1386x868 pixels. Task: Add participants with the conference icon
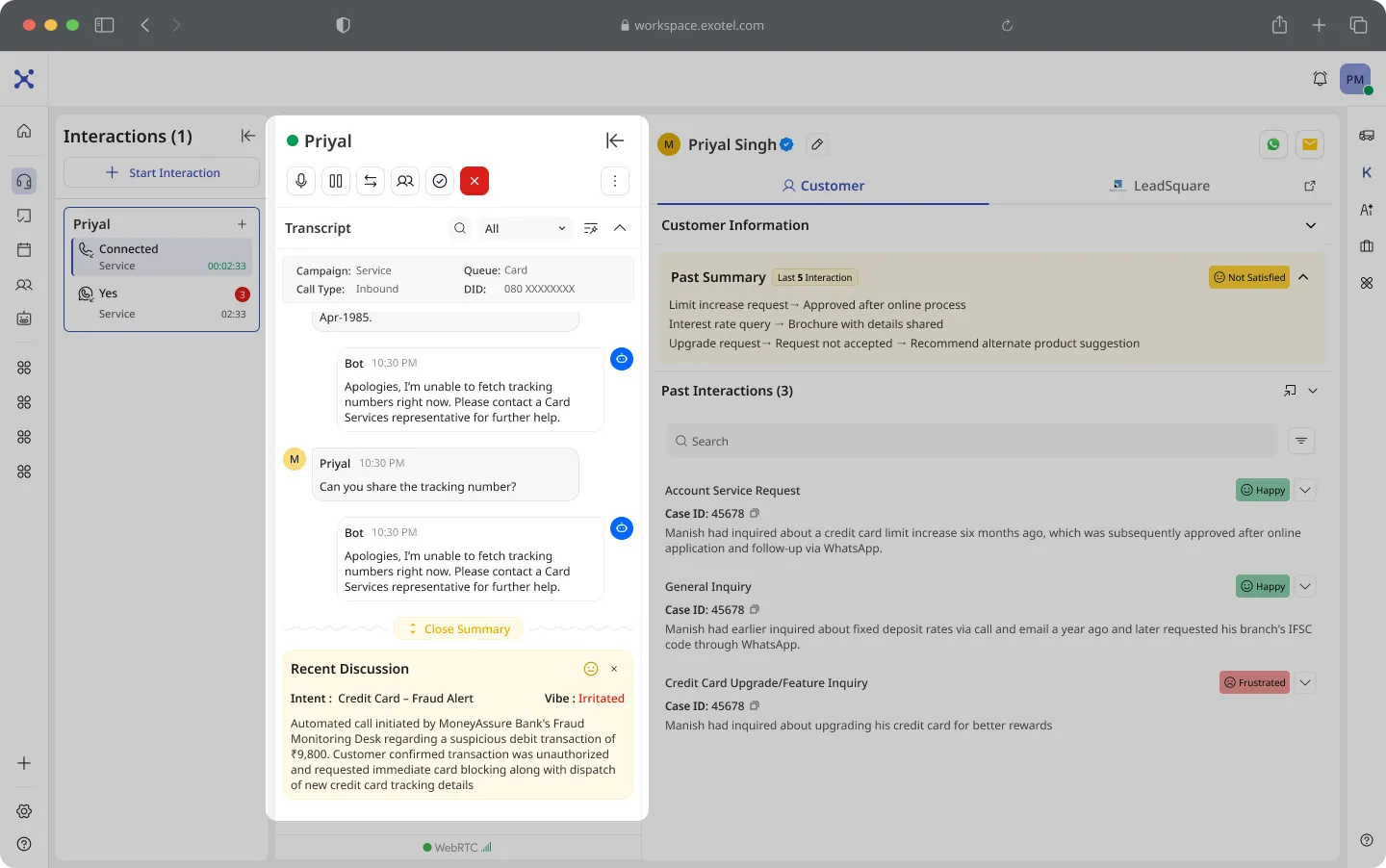point(405,181)
